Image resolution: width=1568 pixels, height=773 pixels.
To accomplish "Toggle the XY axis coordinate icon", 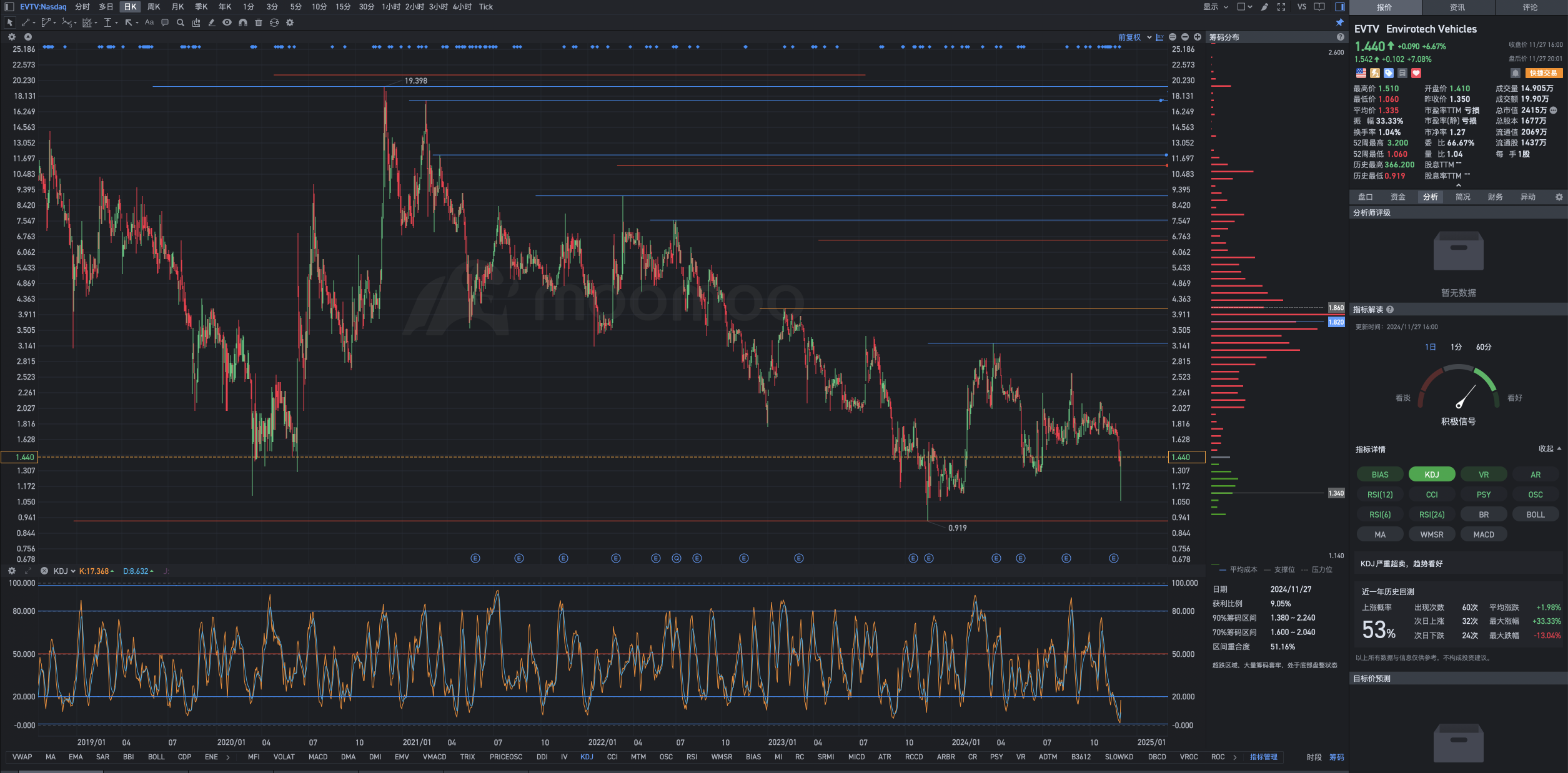I will pos(1160,37).
